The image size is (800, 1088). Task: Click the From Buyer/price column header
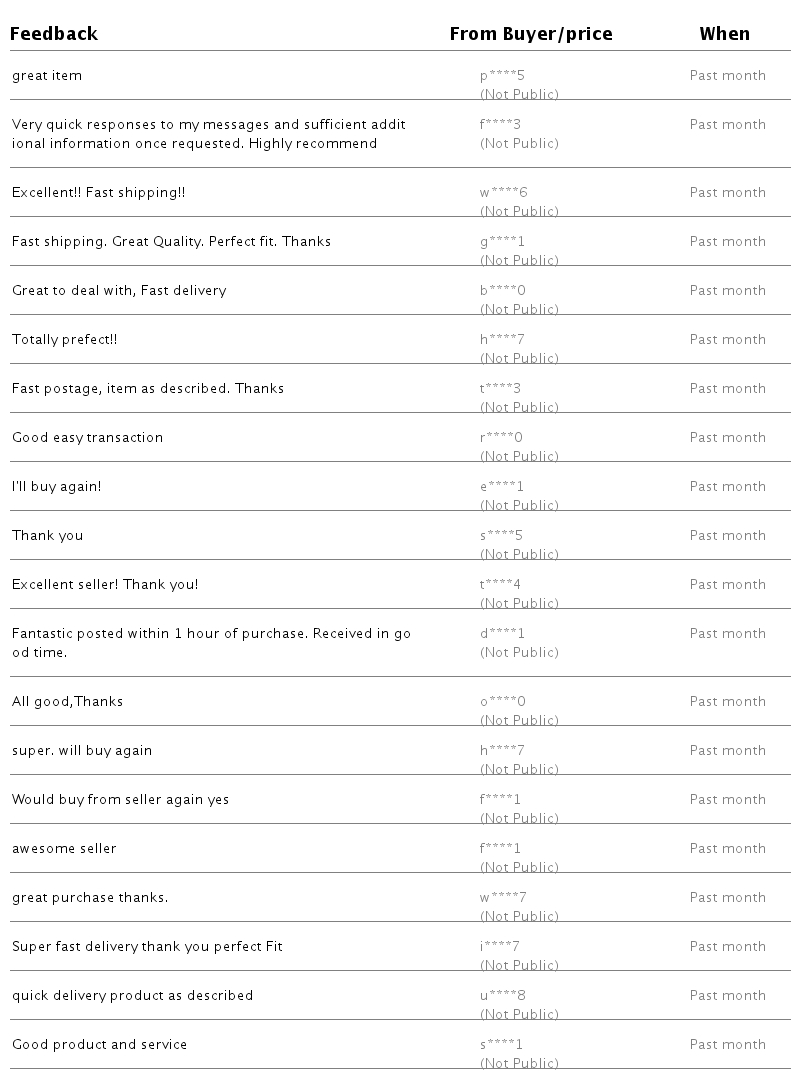[530, 34]
